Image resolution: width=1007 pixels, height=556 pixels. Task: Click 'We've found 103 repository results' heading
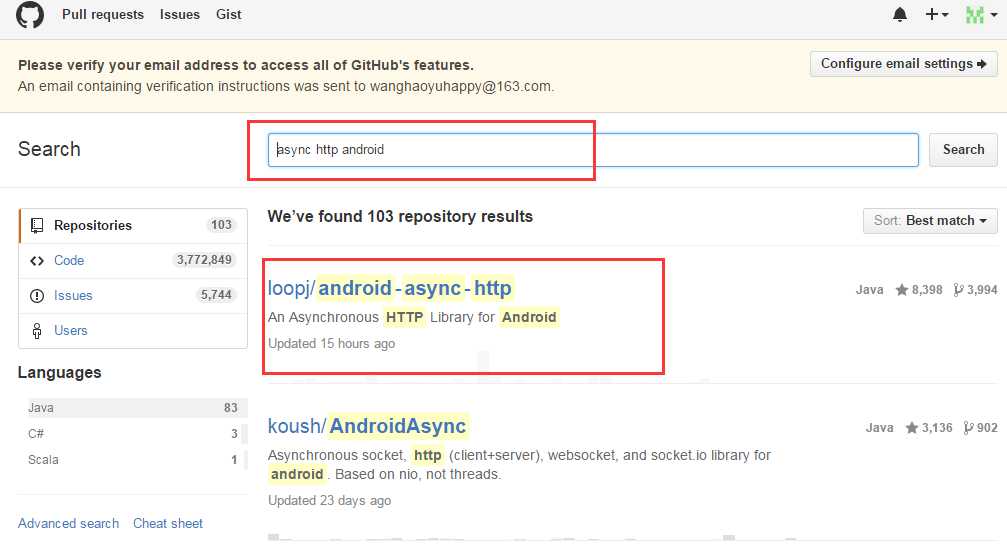point(400,216)
